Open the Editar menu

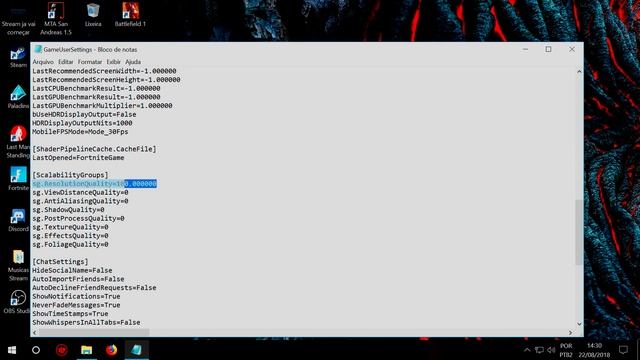(65, 62)
